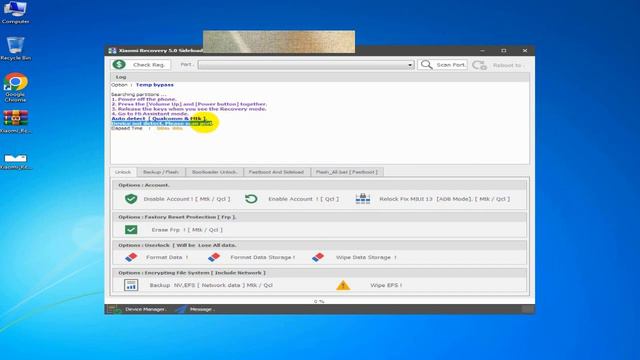Screen dimensions: 640x360
Task: Maximize the Xiaomi Recovery window
Action: [504, 51]
